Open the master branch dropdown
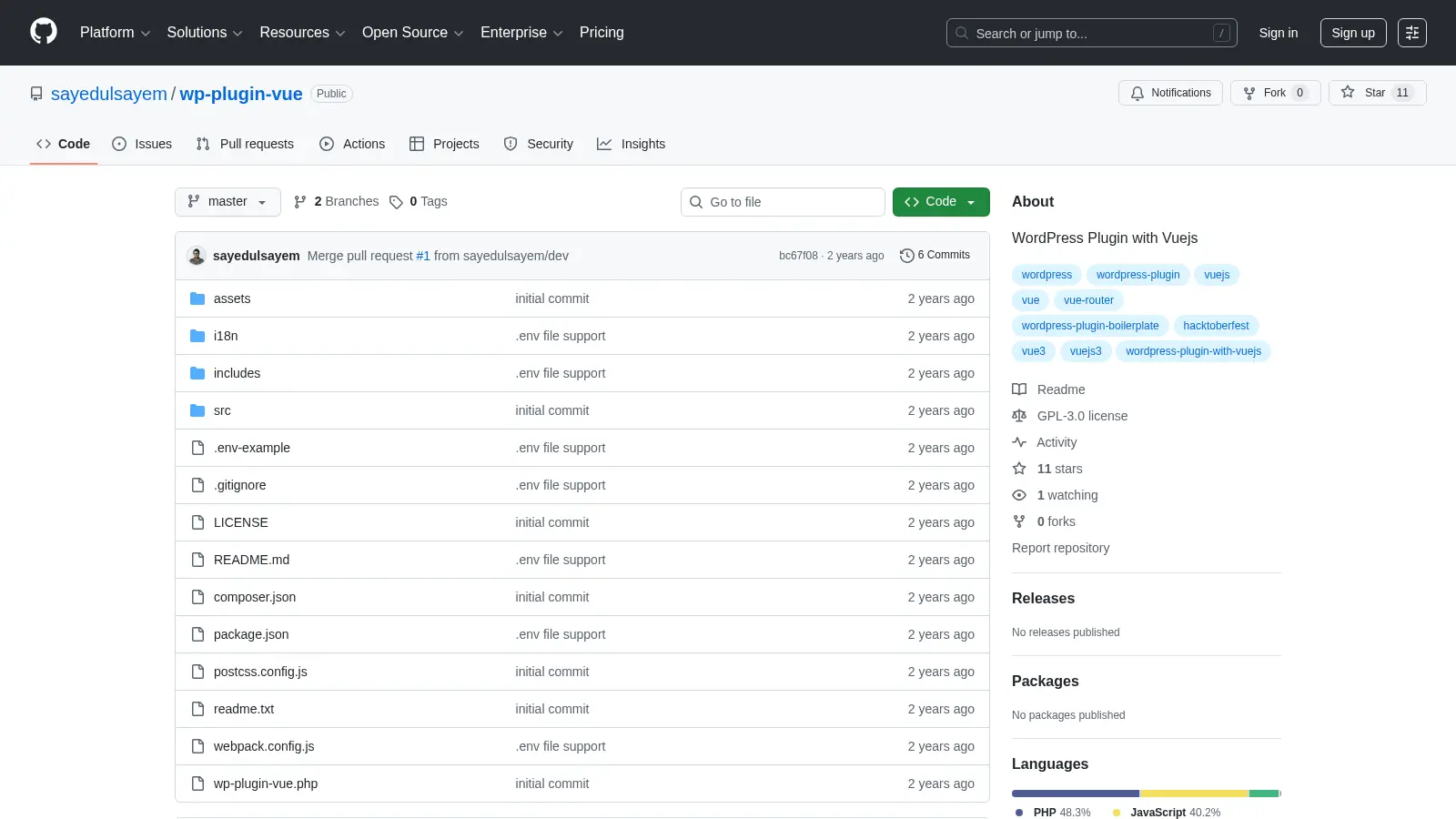 tap(227, 202)
